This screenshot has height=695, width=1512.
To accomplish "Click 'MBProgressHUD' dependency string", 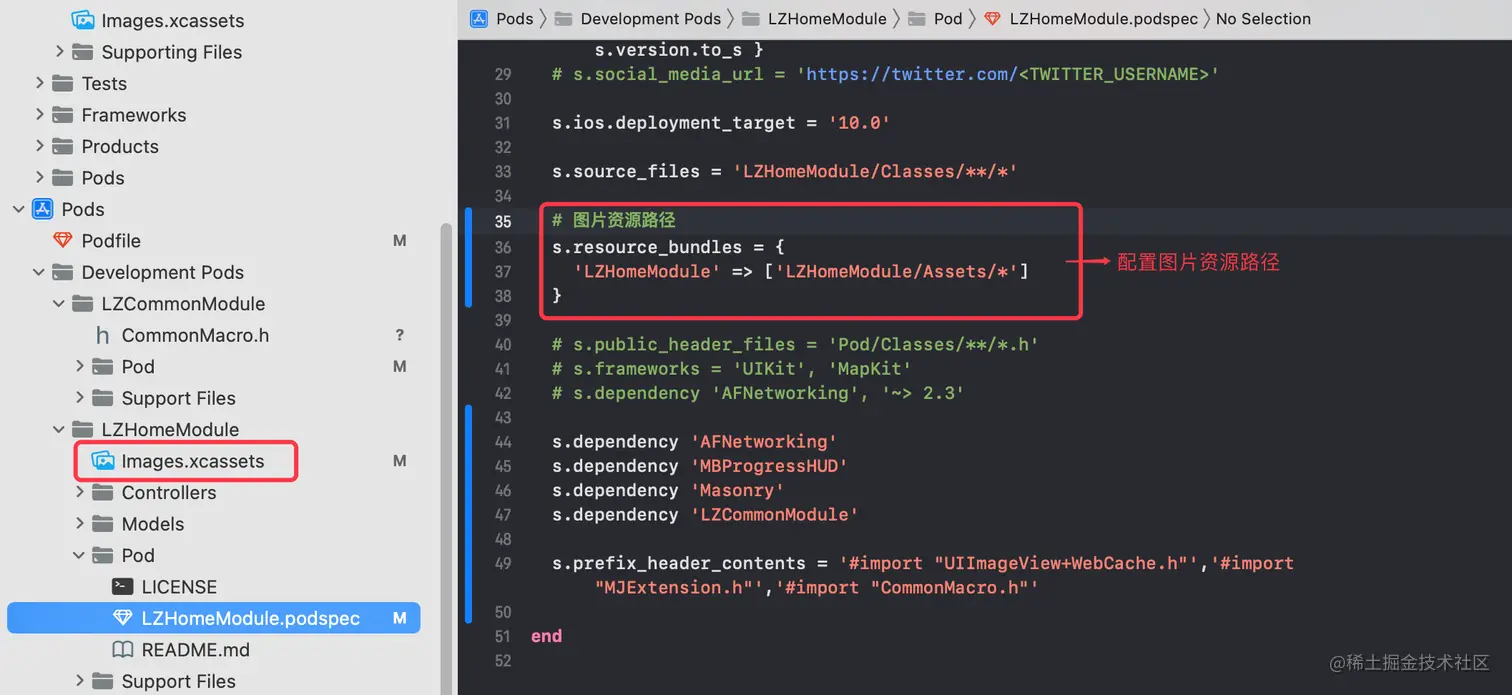I will tap(769, 466).
